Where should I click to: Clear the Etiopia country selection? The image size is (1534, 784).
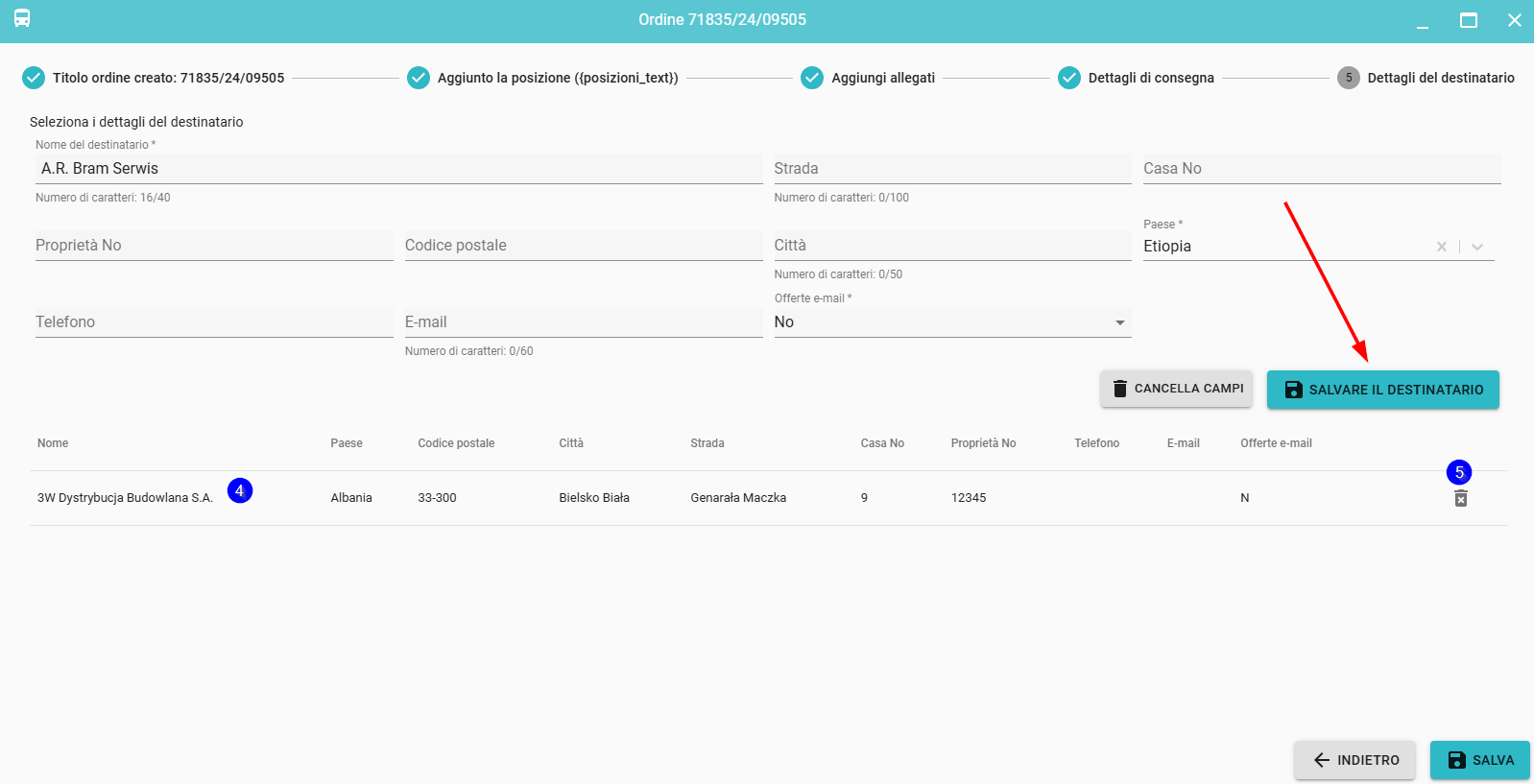coord(1441,247)
